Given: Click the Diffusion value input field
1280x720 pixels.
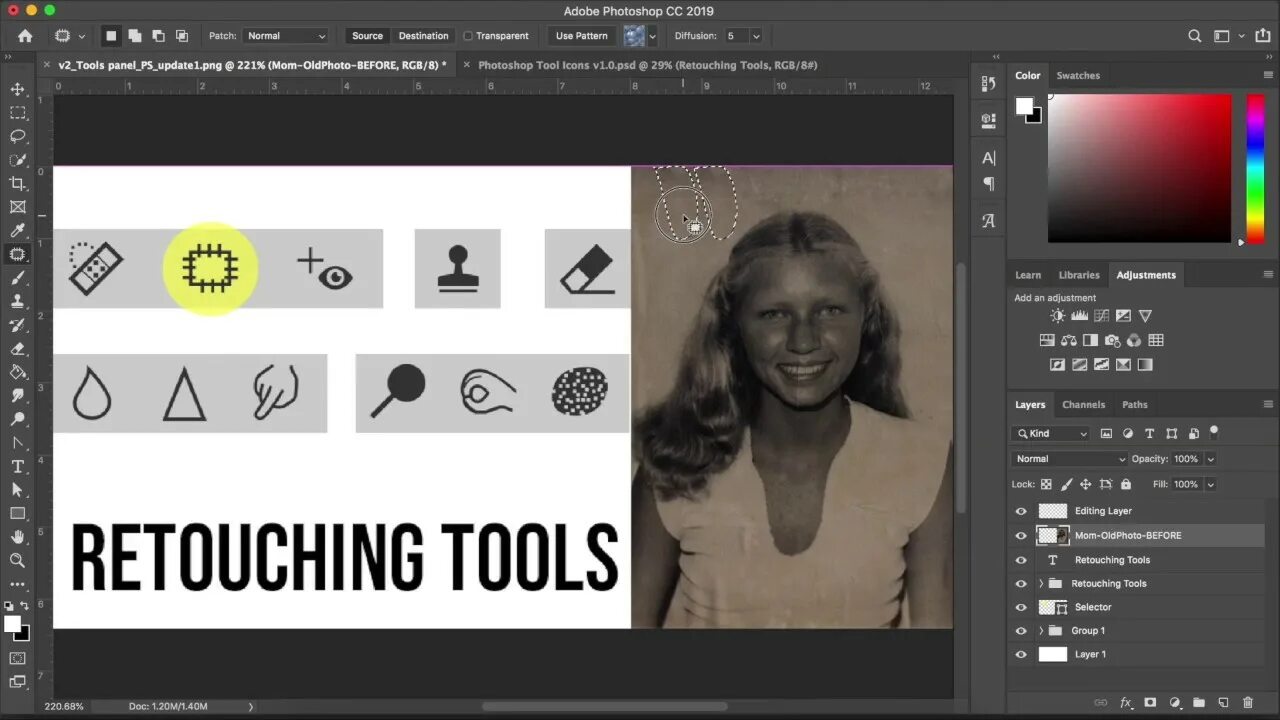Looking at the screenshot, I should pos(734,36).
